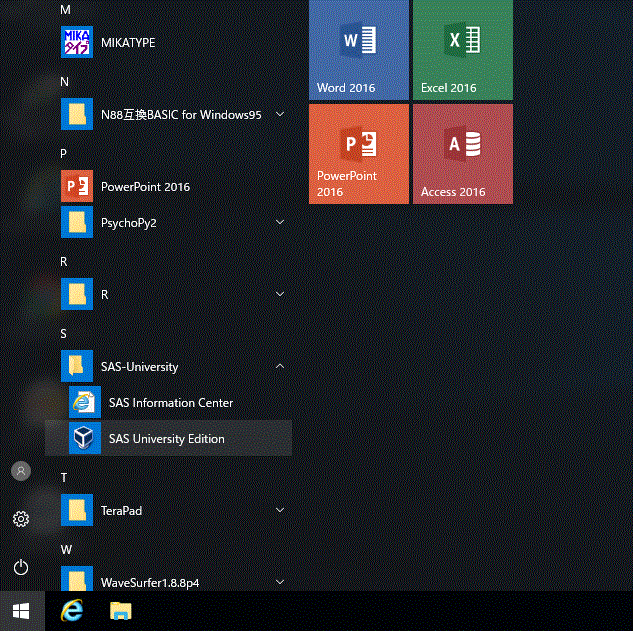Click the WaveSurfer1.8.8p4 label text

(x=150, y=583)
